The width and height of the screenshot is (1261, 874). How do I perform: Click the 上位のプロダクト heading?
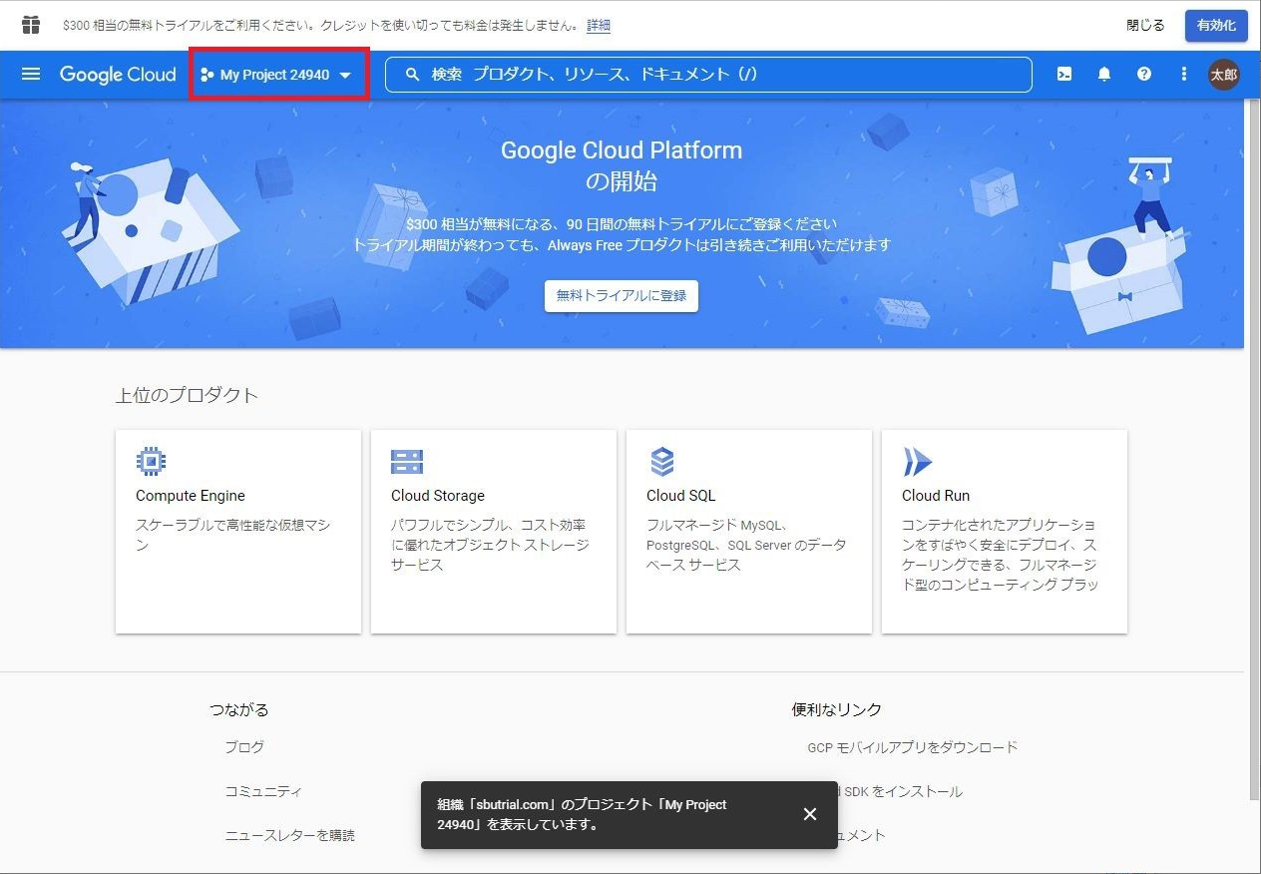(187, 395)
